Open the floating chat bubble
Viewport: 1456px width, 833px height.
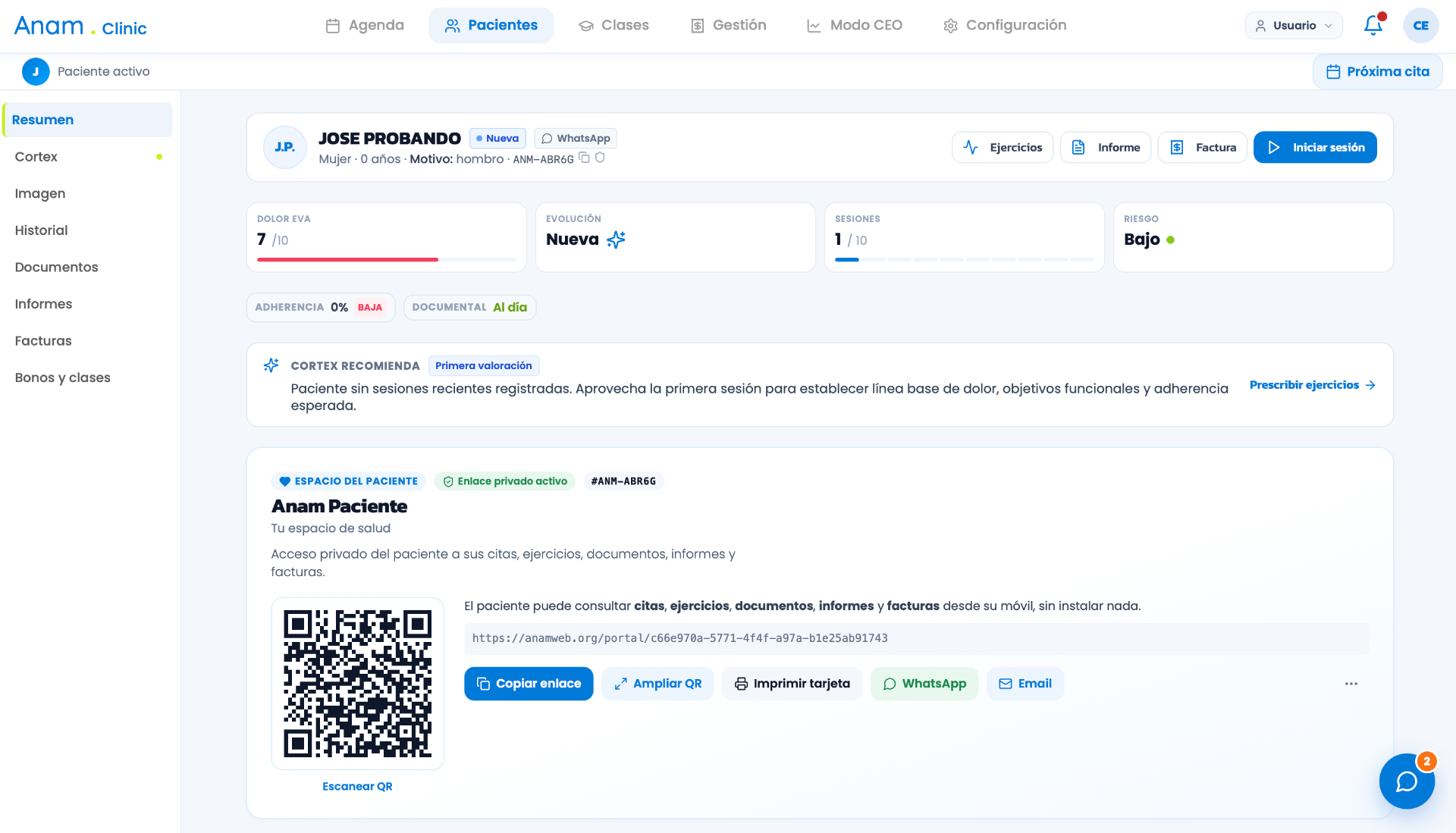pos(1407,781)
